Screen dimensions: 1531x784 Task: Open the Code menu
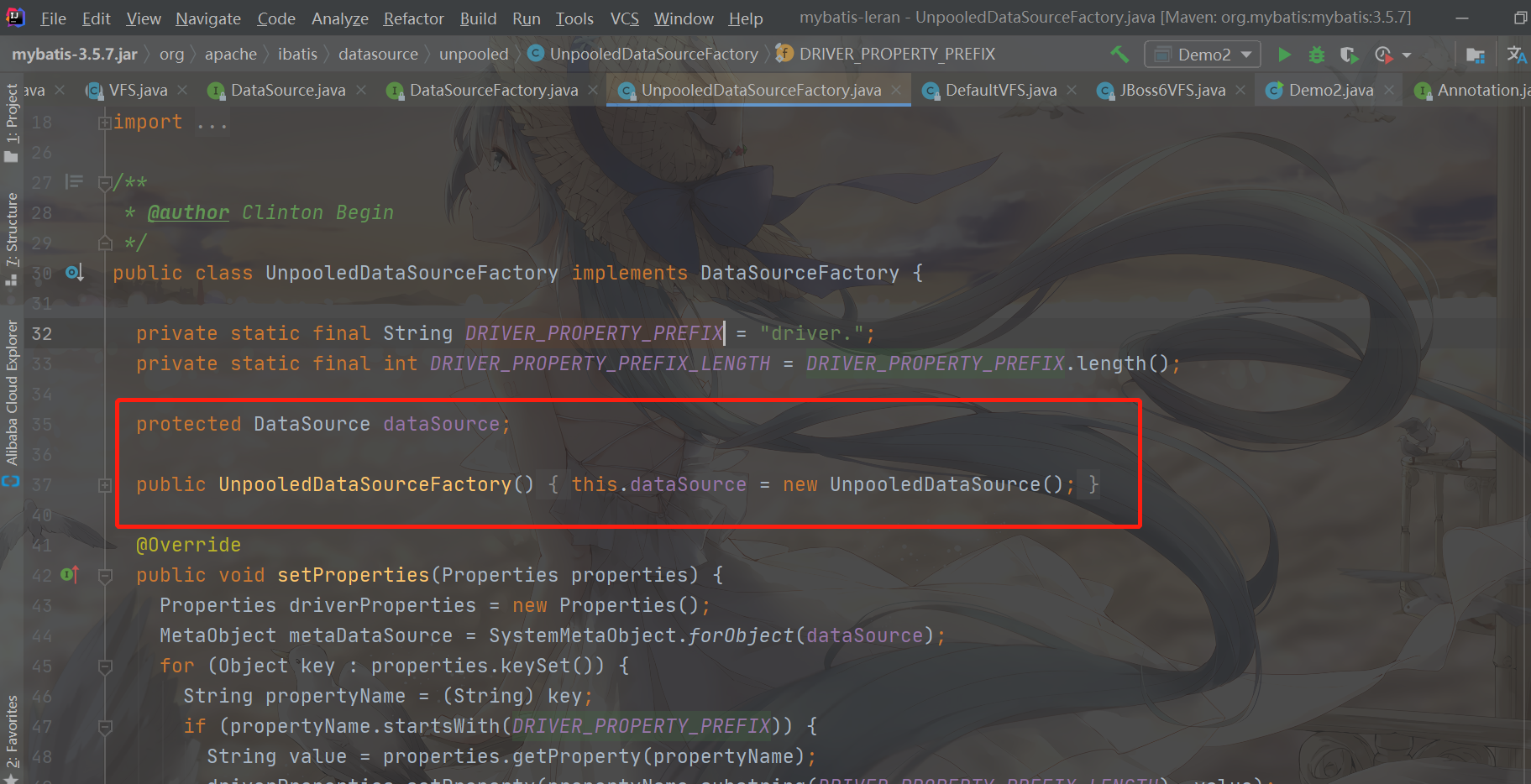[276, 18]
